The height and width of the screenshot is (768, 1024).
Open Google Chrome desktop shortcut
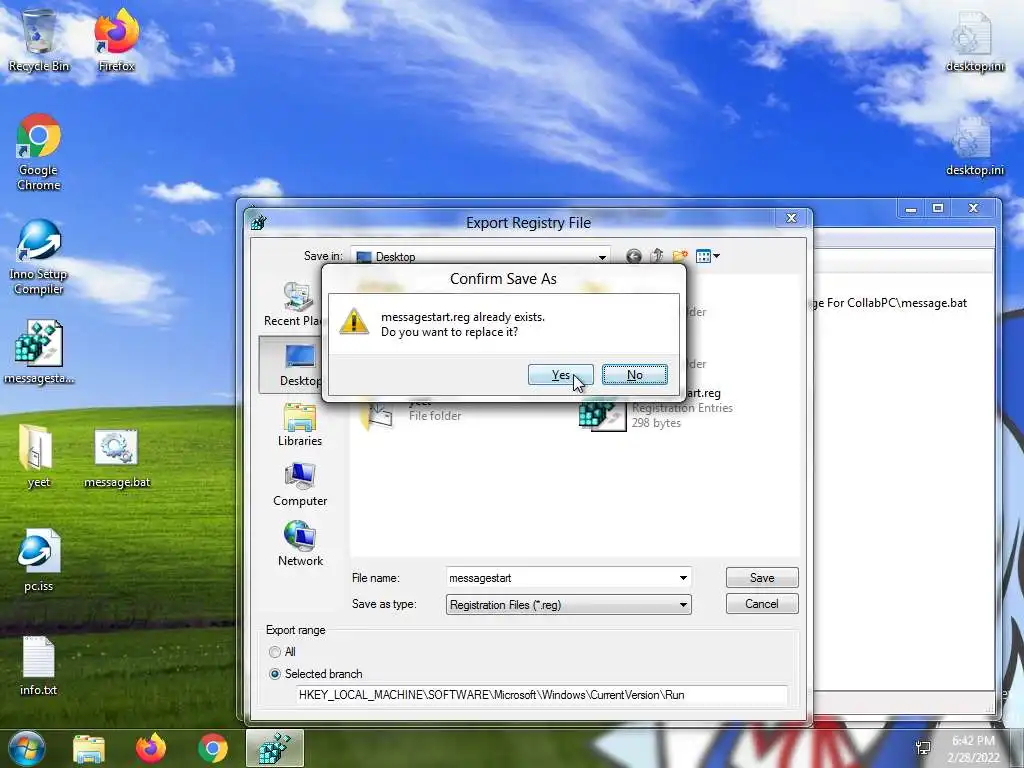pos(39,153)
